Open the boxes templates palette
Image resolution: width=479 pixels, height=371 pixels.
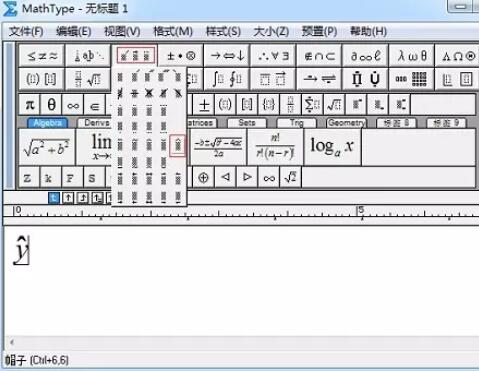point(458,79)
